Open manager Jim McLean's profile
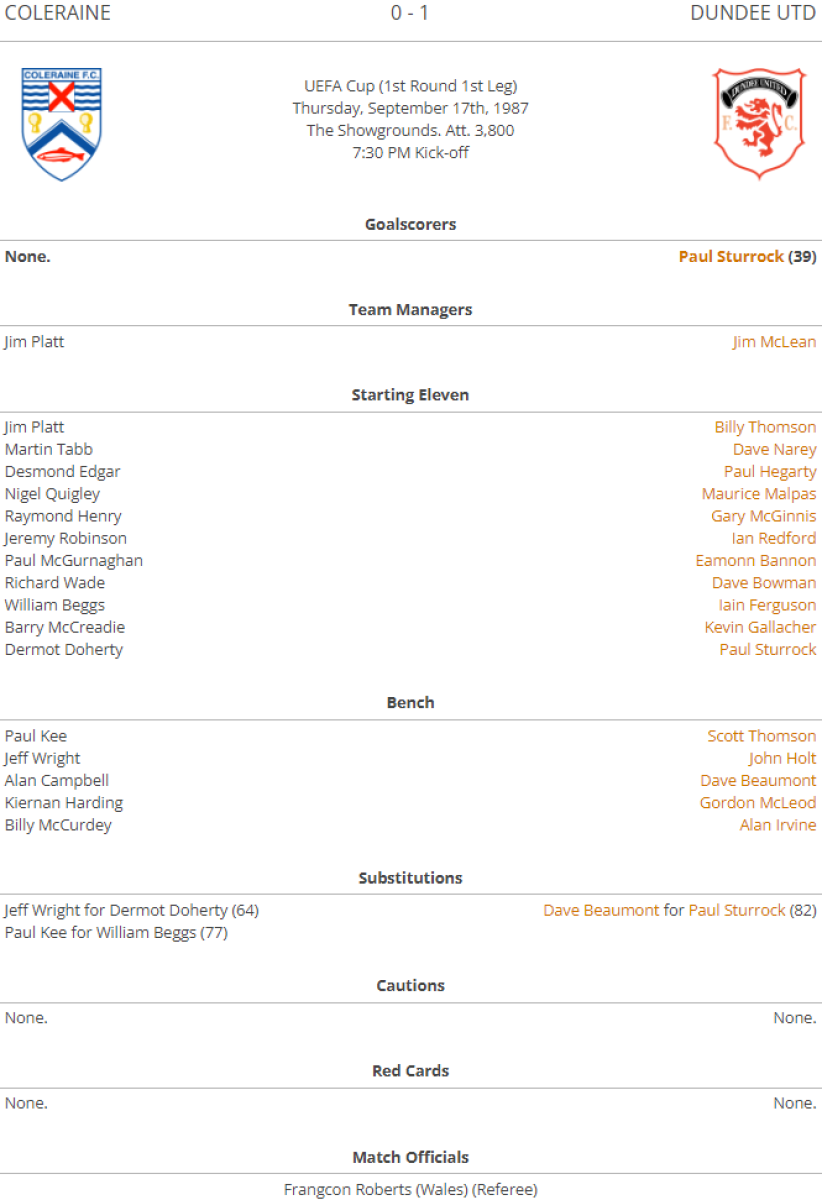Viewport: 822px width, 1200px height. coord(774,342)
